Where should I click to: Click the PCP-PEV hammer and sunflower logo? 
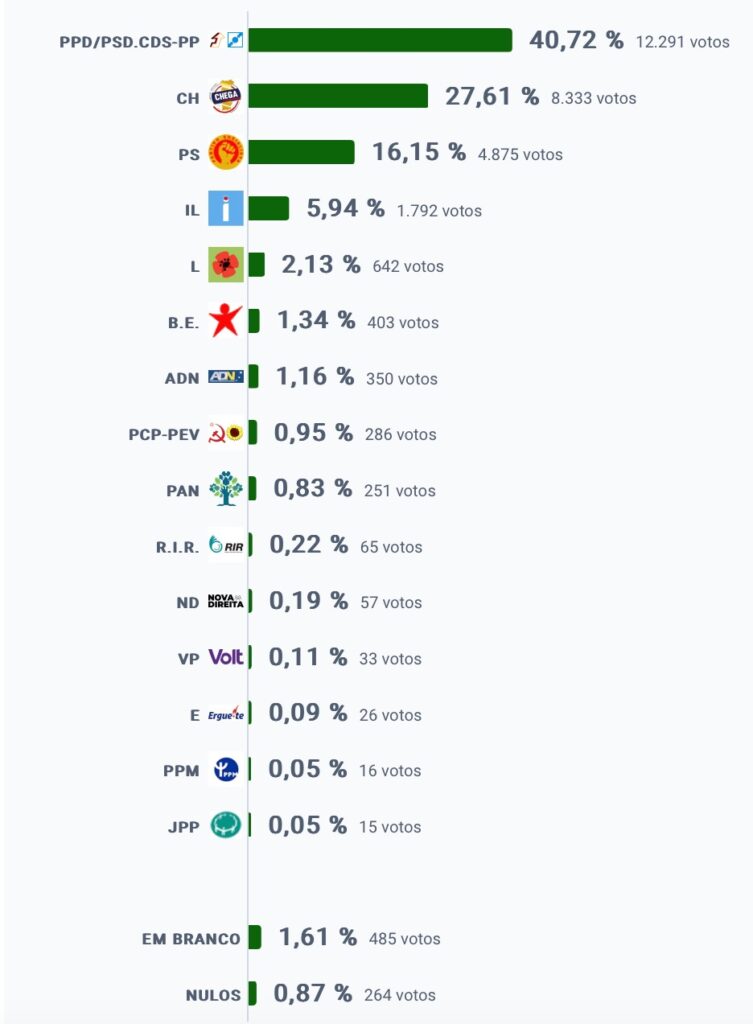(x=225, y=432)
